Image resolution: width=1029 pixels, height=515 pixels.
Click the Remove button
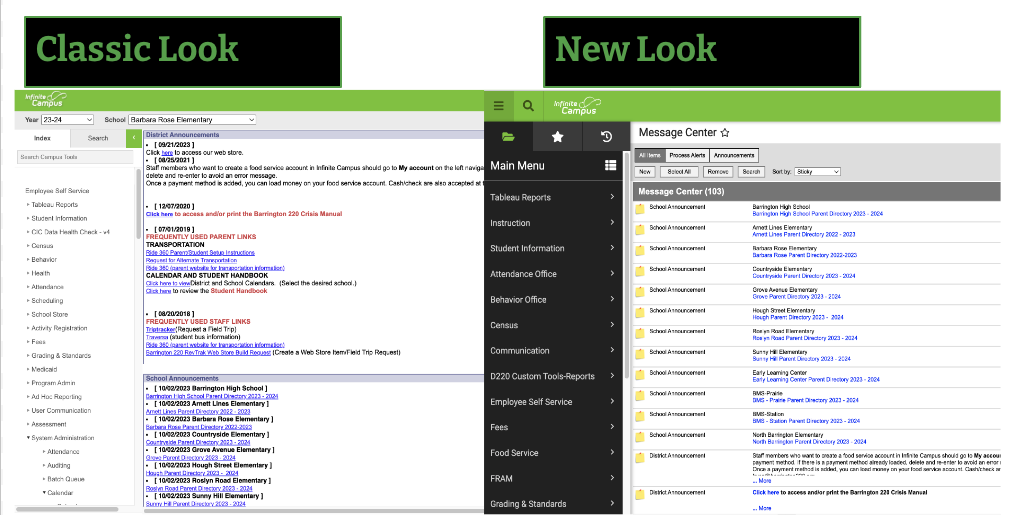(718, 172)
